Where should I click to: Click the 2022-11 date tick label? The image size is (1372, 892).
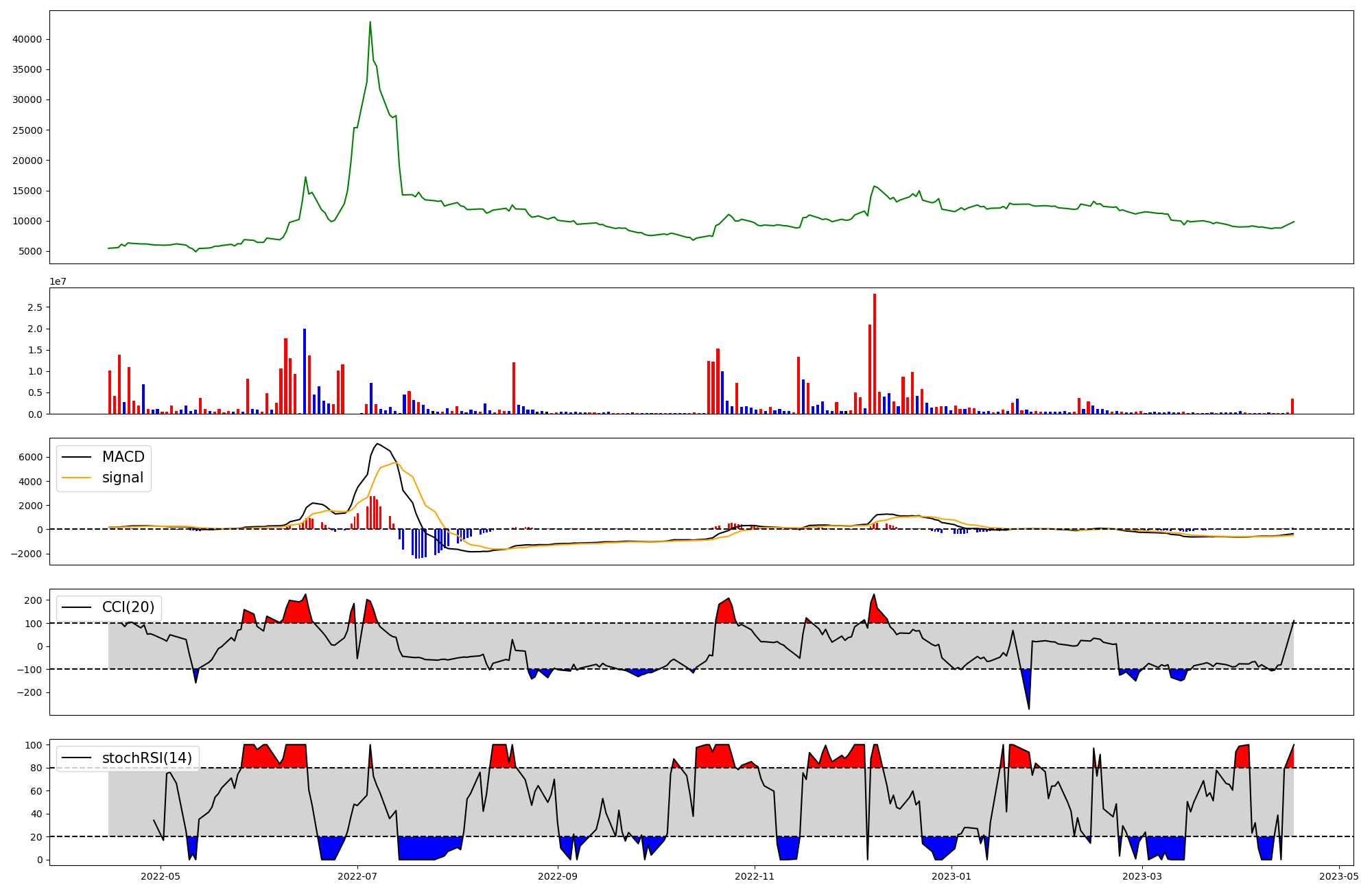755,876
